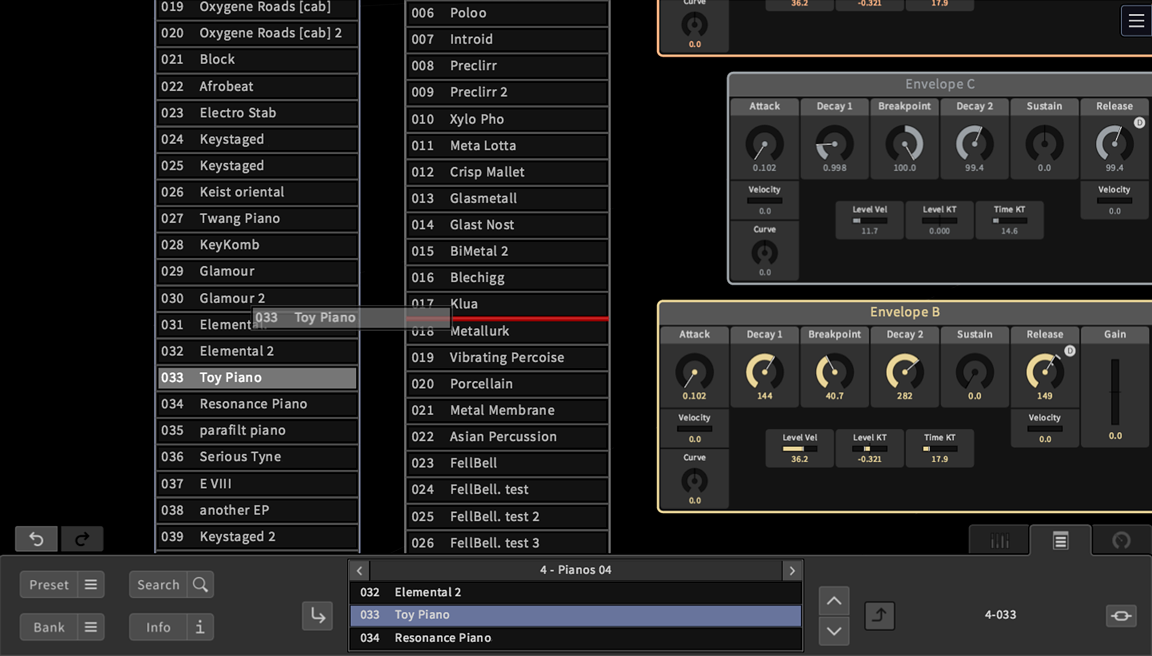
Task: Click Envelope C Attack knob
Action: 764,144
